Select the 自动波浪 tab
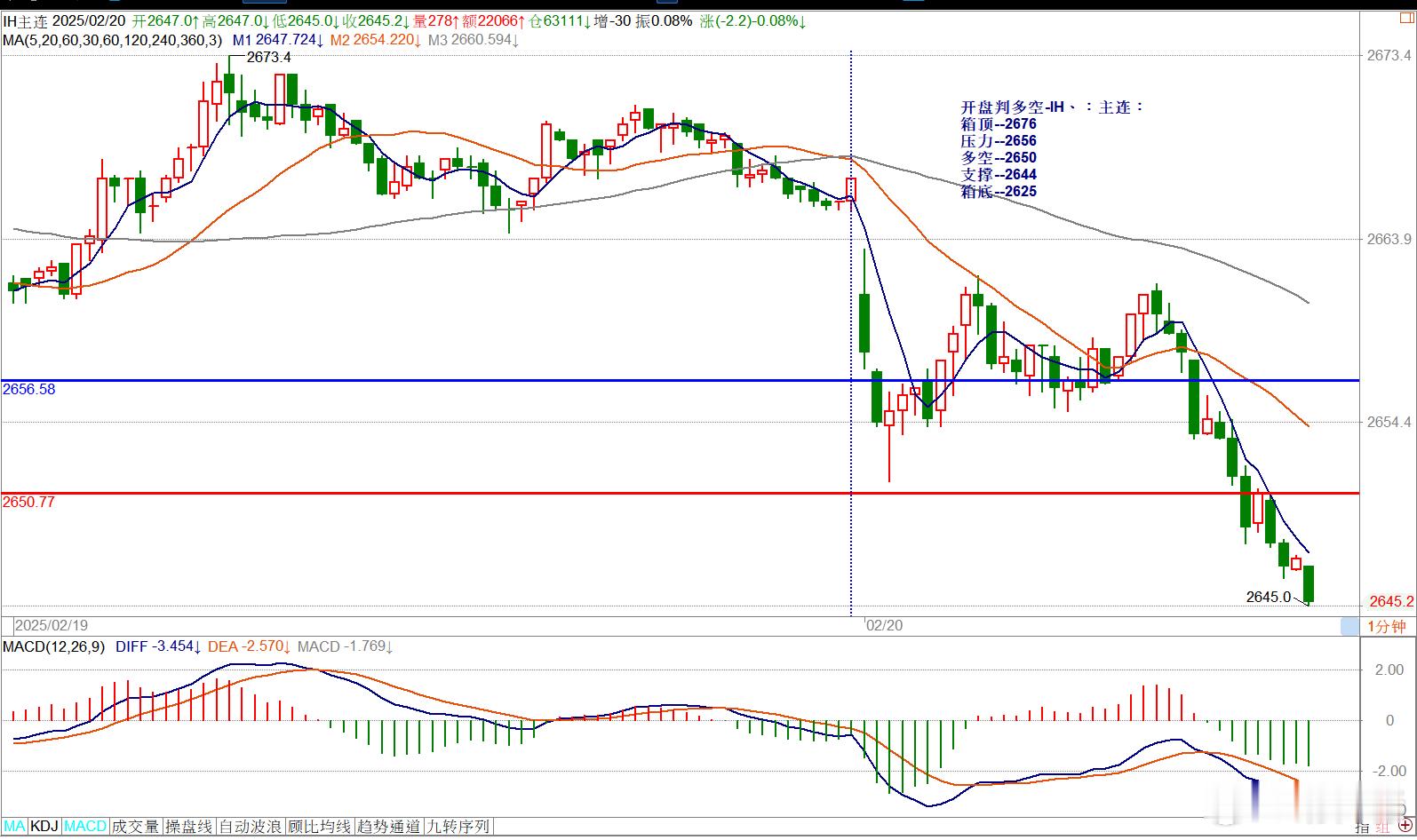 pyautogui.click(x=251, y=827)
